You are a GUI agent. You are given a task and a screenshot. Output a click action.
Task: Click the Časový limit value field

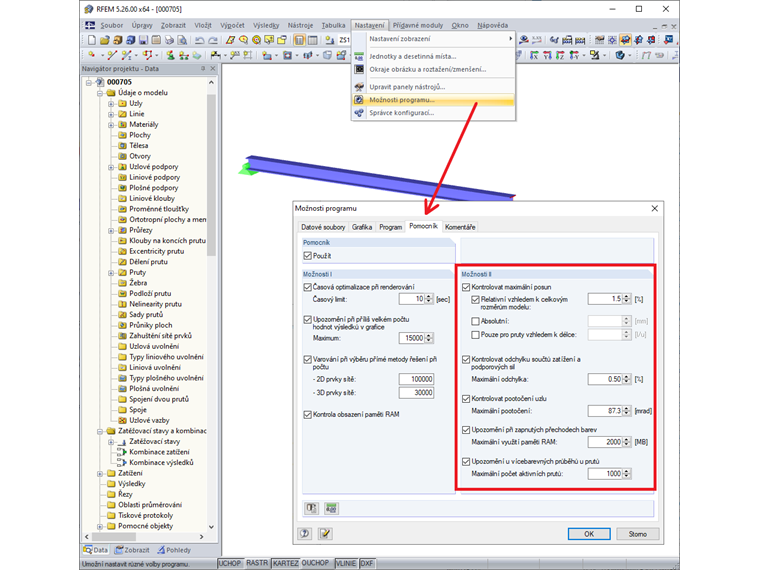412,299
